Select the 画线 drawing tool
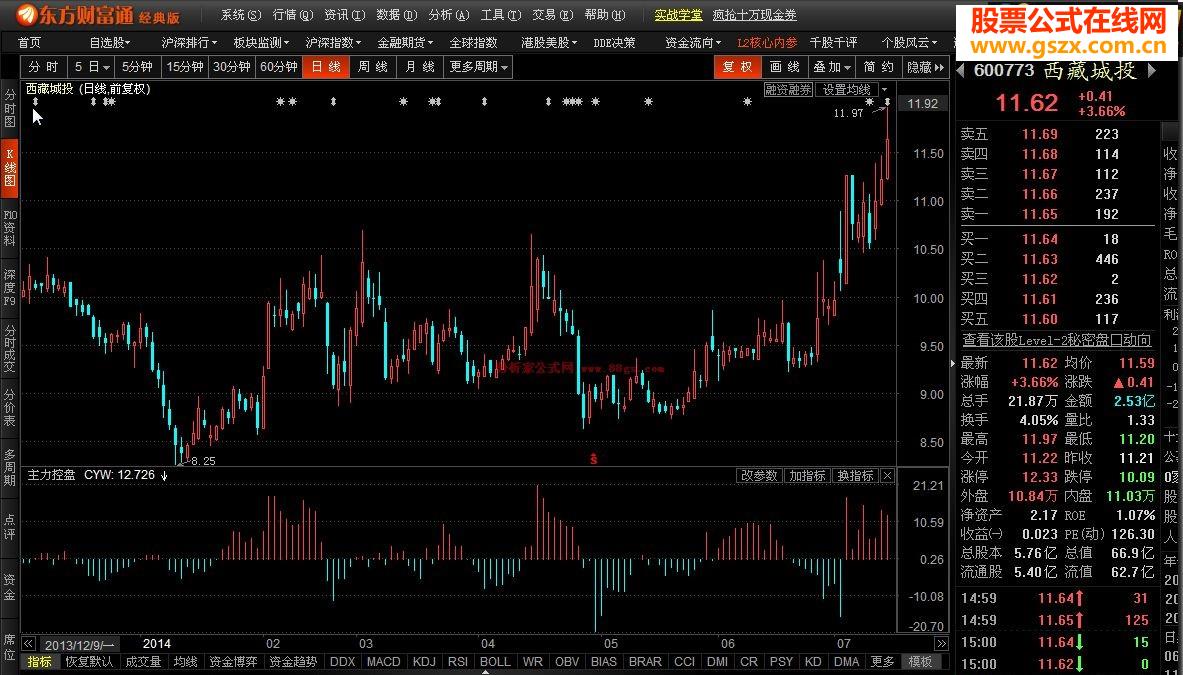The width and height of the screenshot is (1183, 675). [782, 67]
